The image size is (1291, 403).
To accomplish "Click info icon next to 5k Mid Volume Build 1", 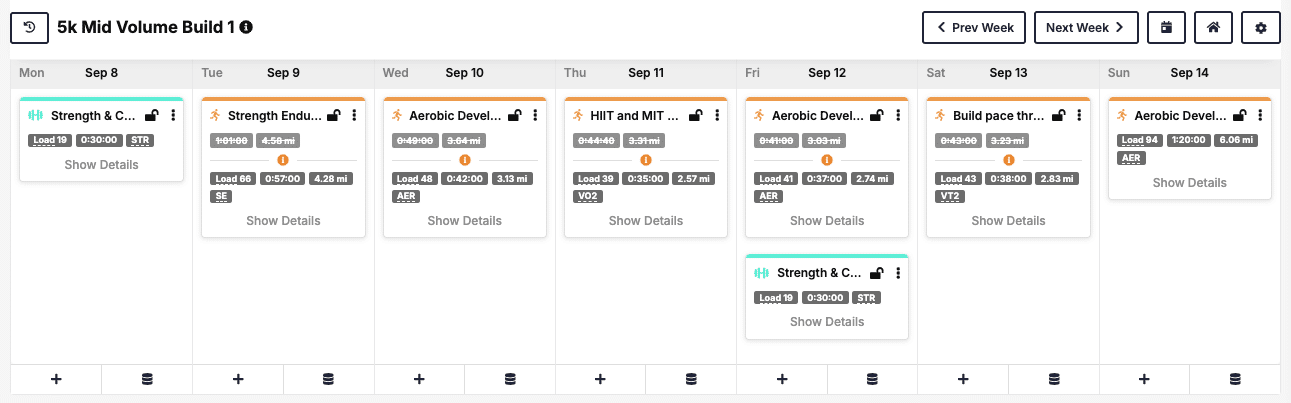I will (x=246, y=27).
